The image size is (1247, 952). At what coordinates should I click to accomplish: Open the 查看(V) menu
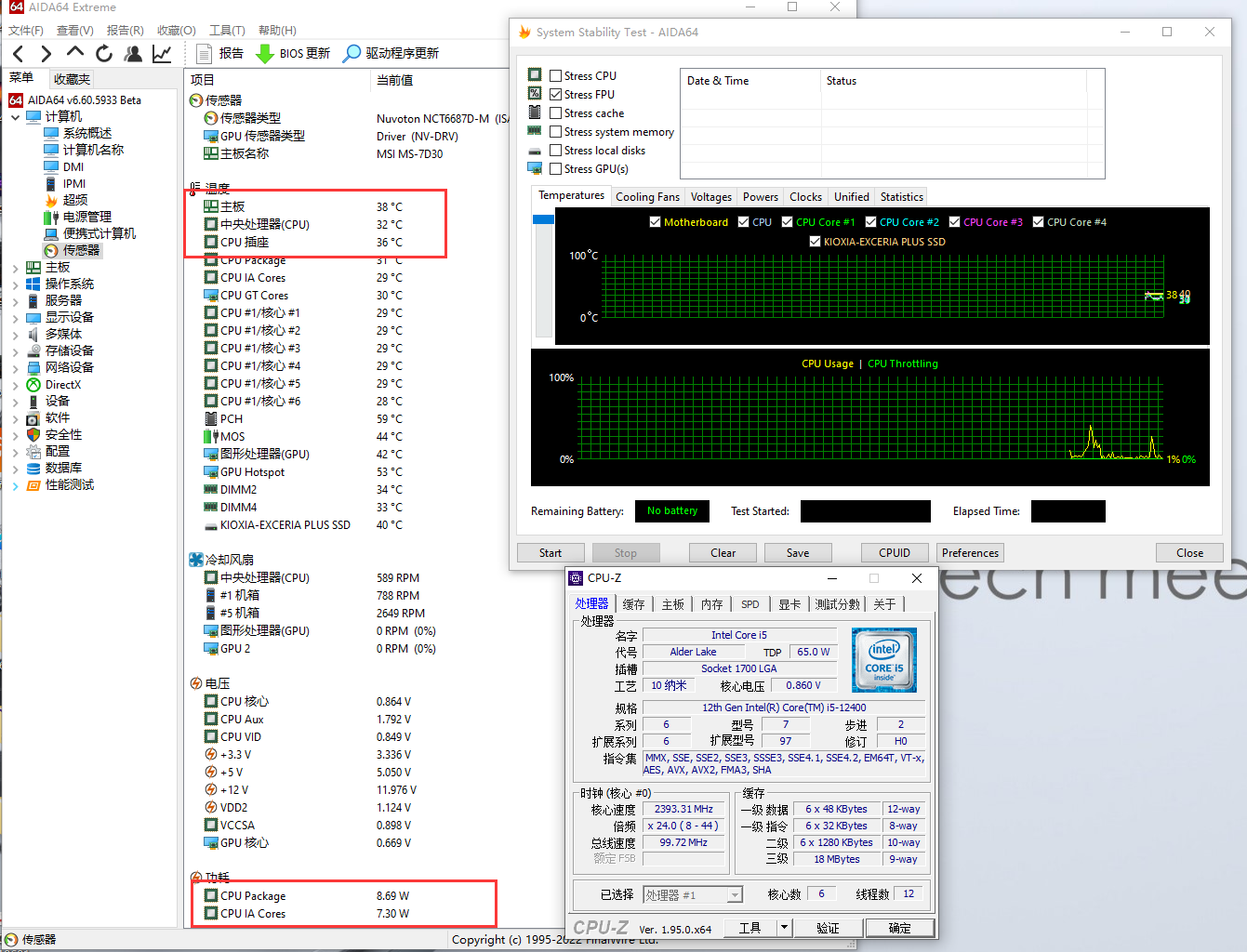[74, 30]
